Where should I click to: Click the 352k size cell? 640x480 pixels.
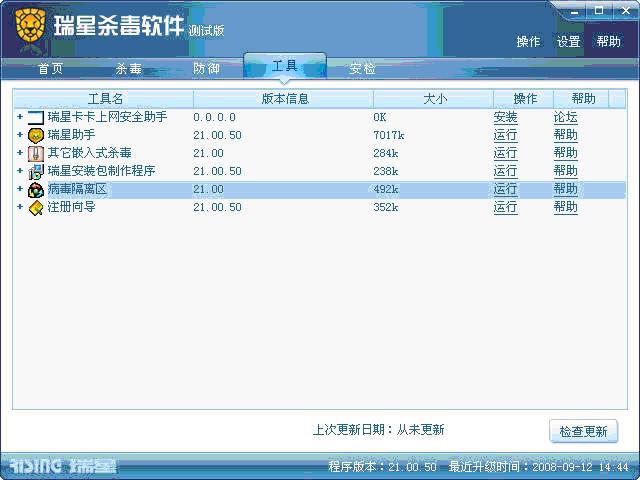tap(386, 207)
